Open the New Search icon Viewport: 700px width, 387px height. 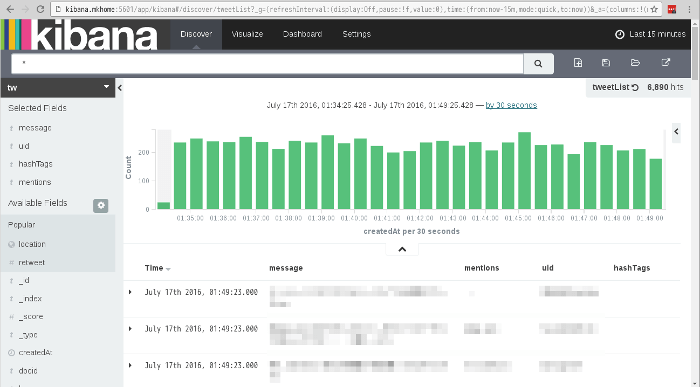point(578,63)
